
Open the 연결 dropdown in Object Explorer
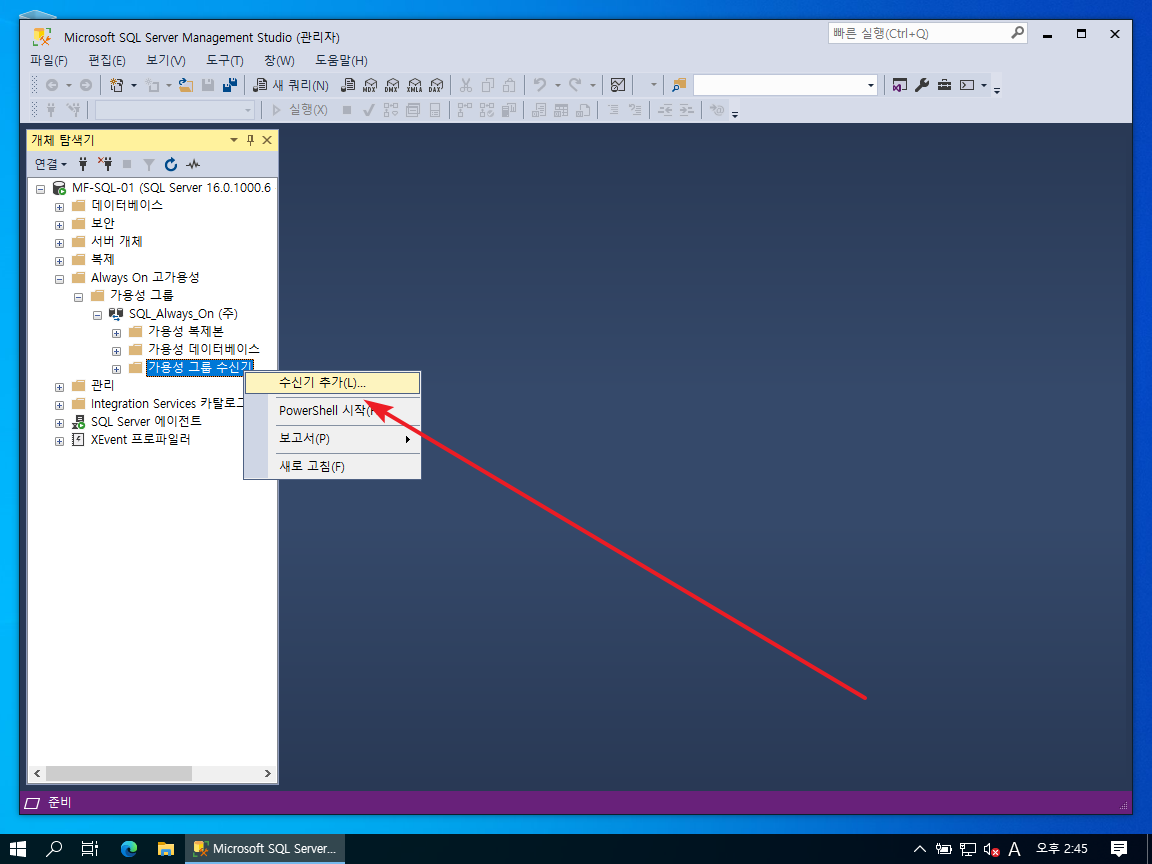pos(51,164)
